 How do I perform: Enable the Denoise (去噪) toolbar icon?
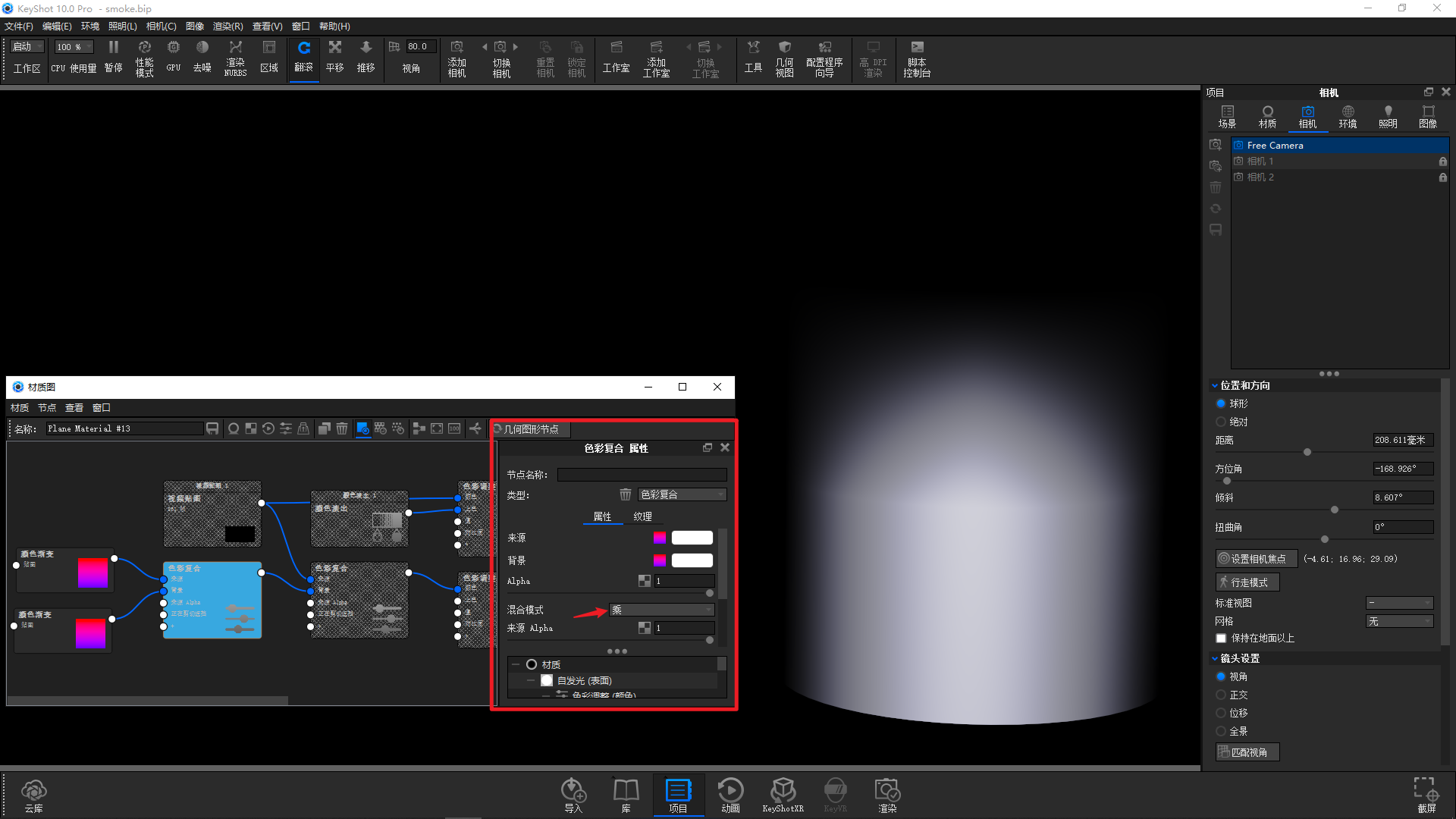(202, 57)
